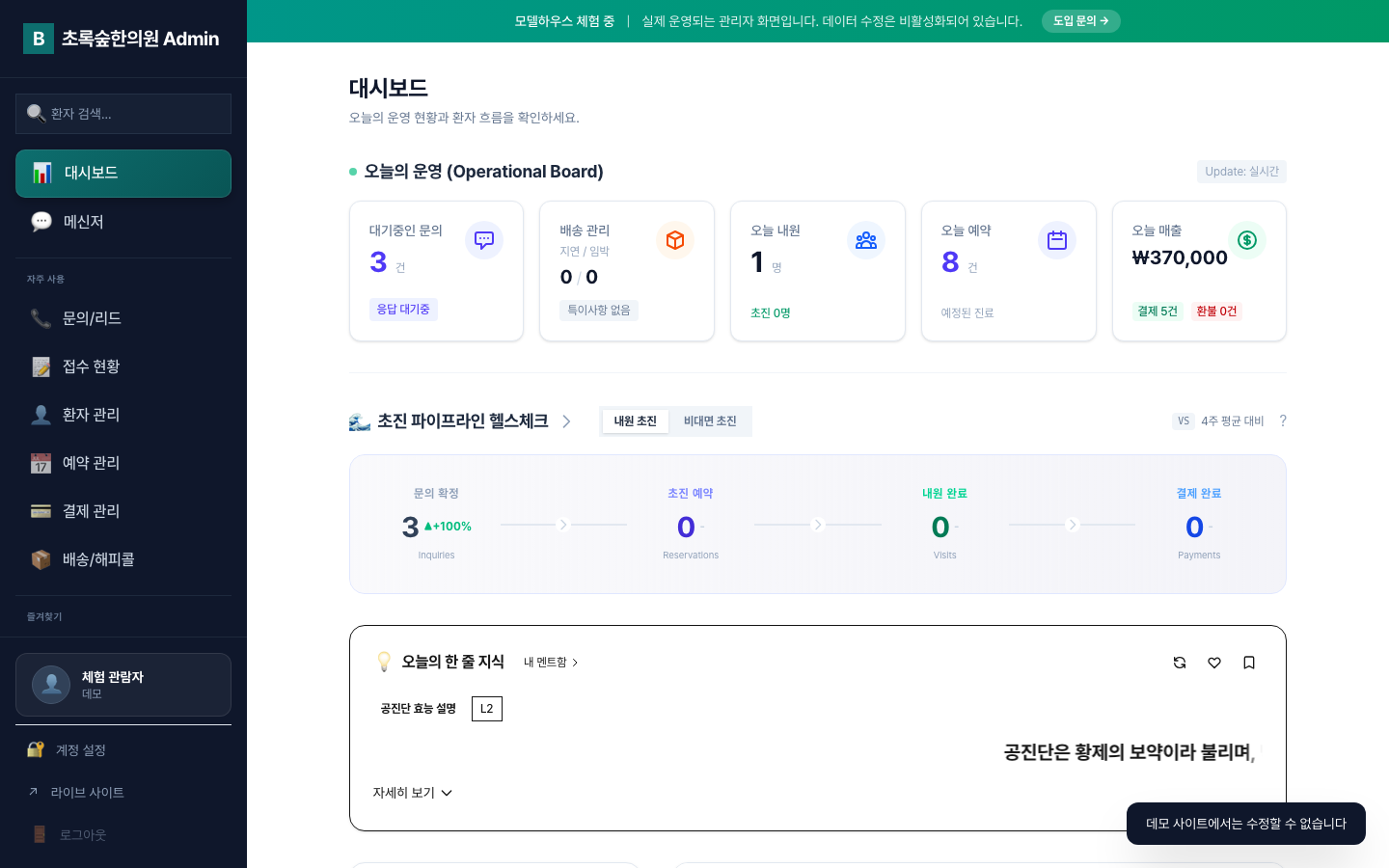Expand 자세히 보기 details
The image size is (1389, 868).
tap(413, 793)
